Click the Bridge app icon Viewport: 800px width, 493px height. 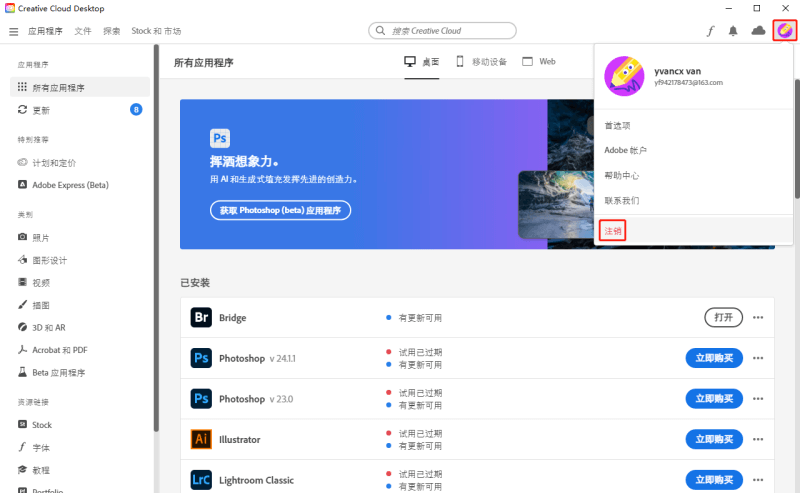point(201,318)
